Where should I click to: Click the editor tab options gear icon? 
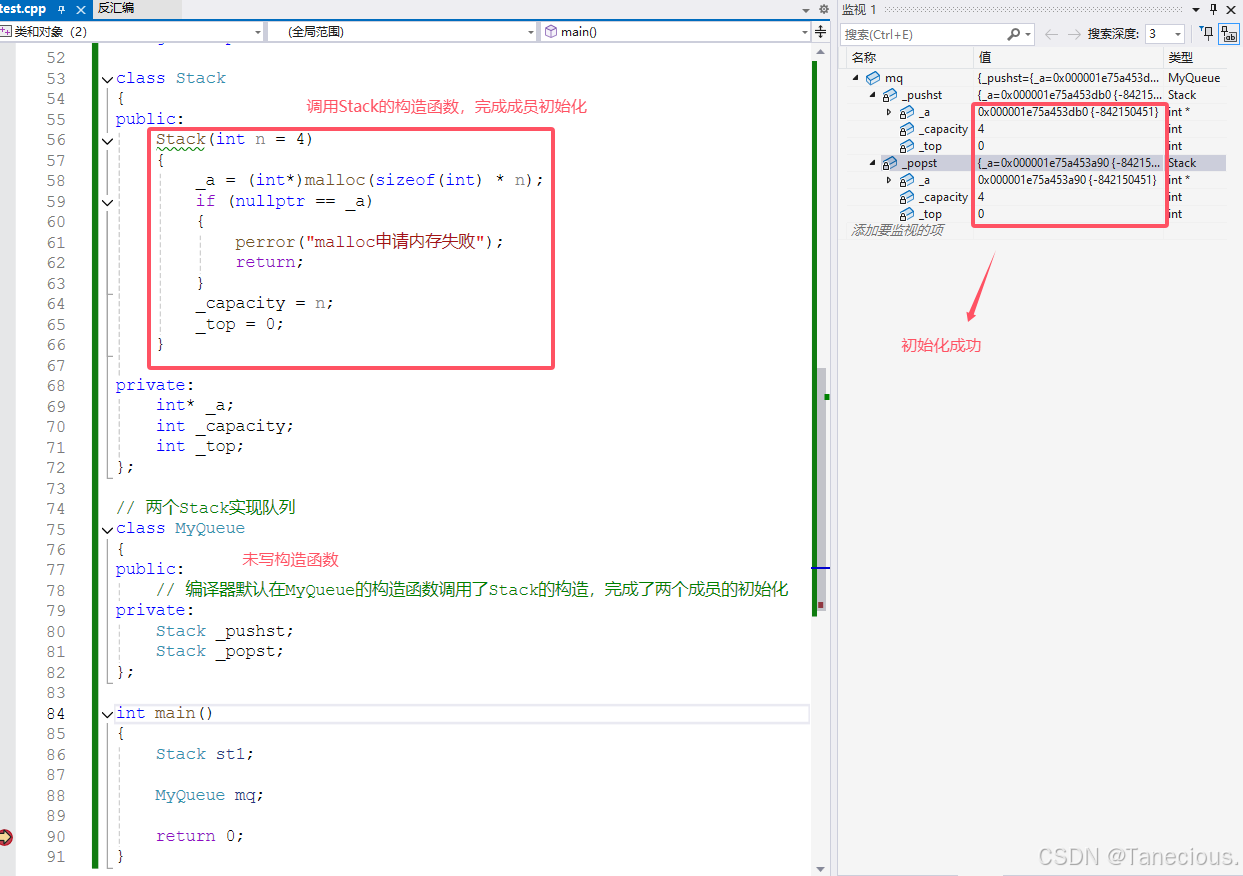[x=823, y=9]
